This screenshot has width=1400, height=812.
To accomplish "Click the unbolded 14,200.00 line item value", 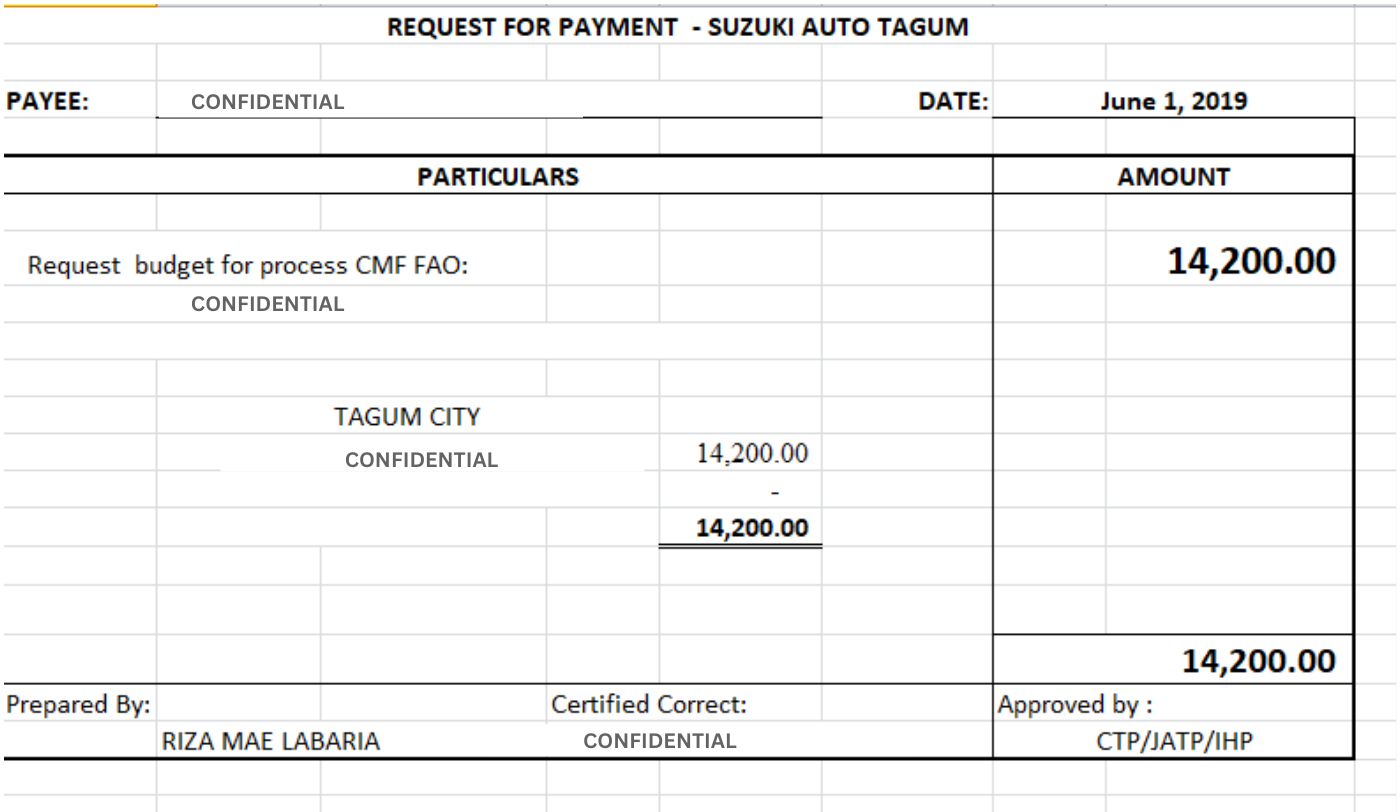I will pyautogui.click(x=752, y=454).
